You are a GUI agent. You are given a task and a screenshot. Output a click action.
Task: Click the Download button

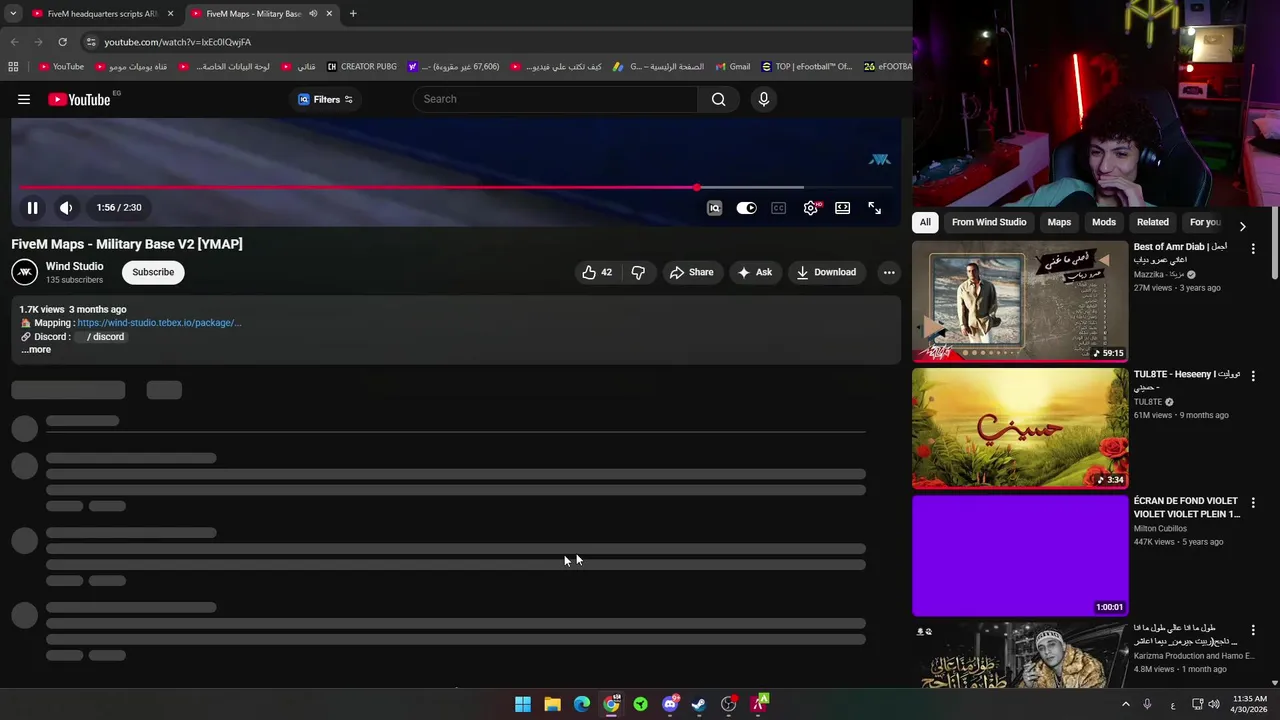point(826,272)
